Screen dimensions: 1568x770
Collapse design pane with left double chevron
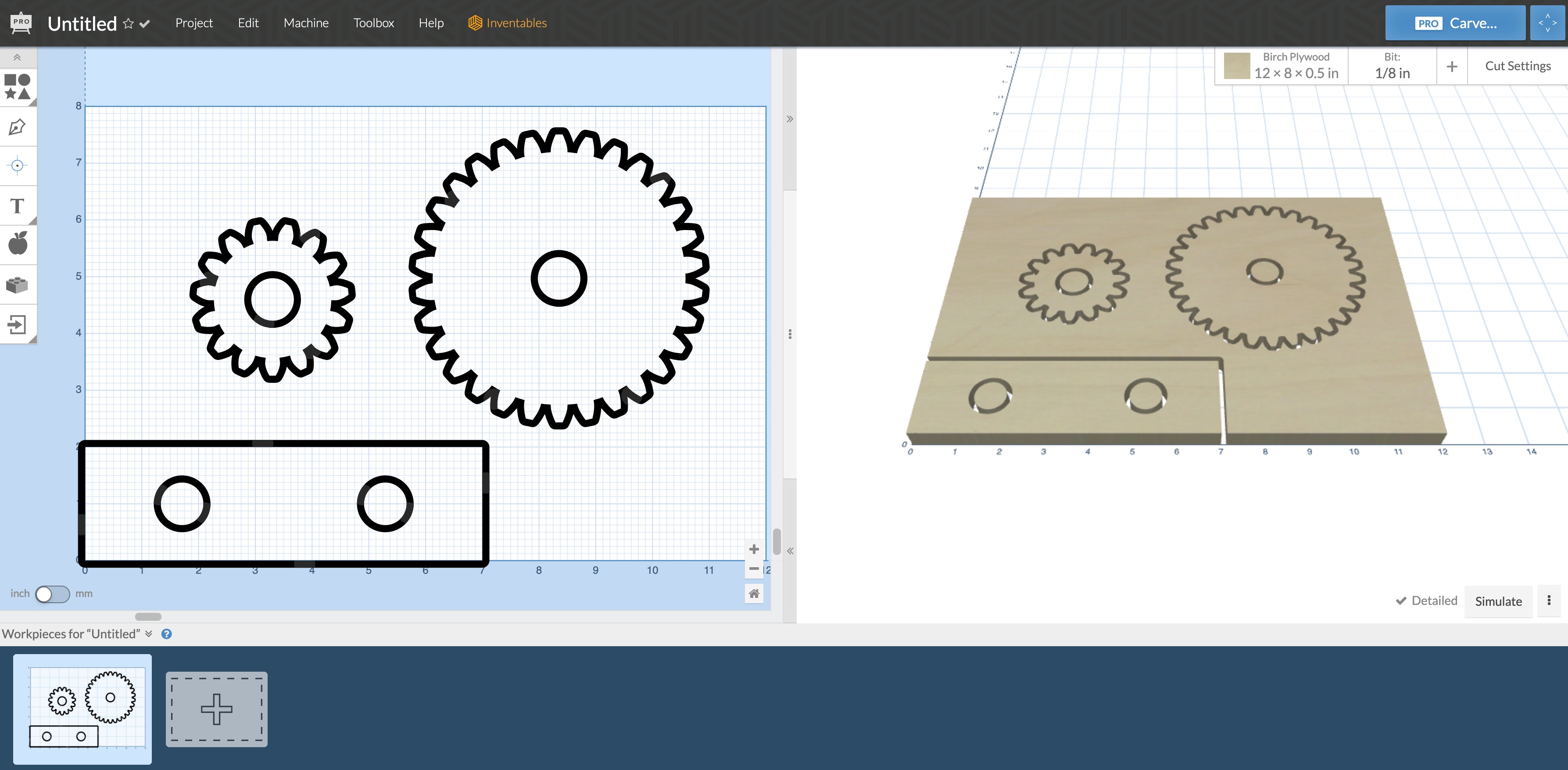(789, 551)
